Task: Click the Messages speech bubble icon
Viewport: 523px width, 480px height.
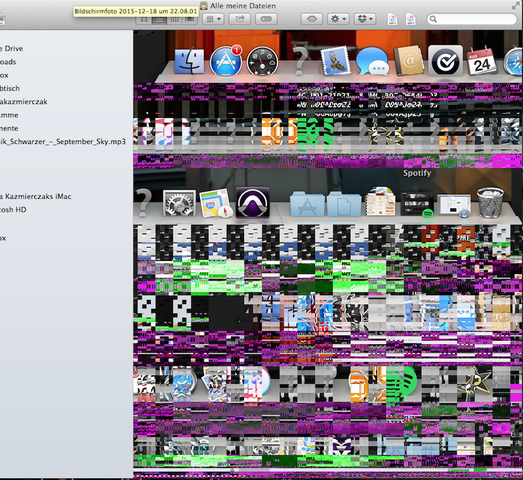Action: (x=372, y=61)
